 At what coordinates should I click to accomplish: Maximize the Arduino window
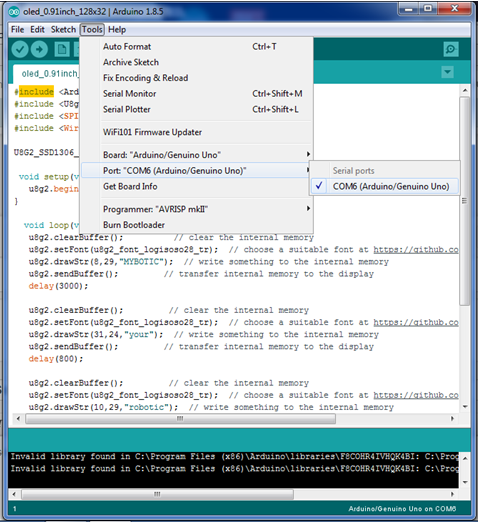[x=429, y=9]
